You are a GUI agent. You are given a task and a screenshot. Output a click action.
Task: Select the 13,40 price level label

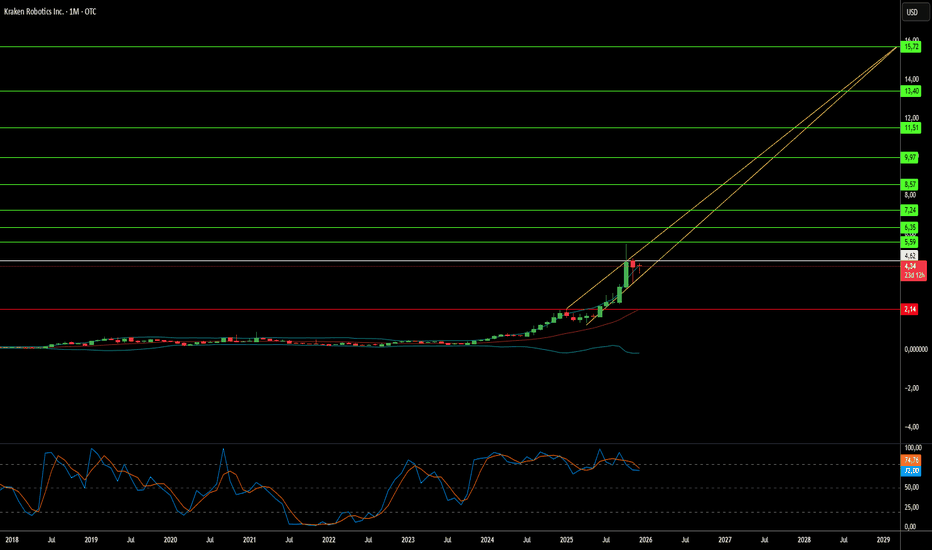point(911,91)
